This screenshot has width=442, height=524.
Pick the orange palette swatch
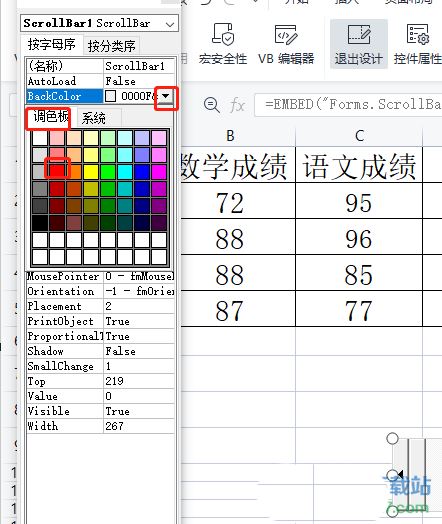pyautogui.click(x=74, y=172)
